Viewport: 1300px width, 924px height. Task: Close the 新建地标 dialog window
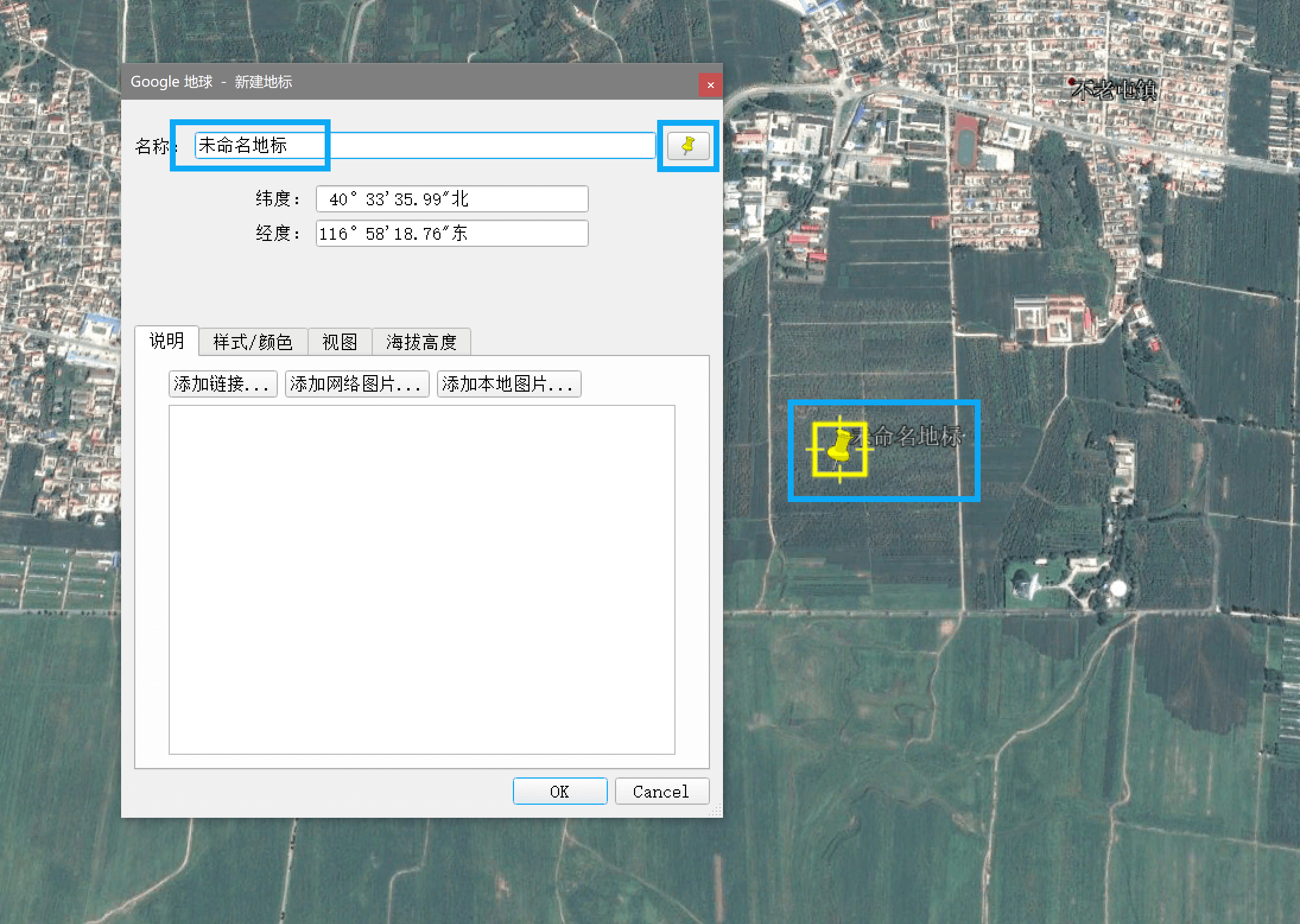point(710,85)
